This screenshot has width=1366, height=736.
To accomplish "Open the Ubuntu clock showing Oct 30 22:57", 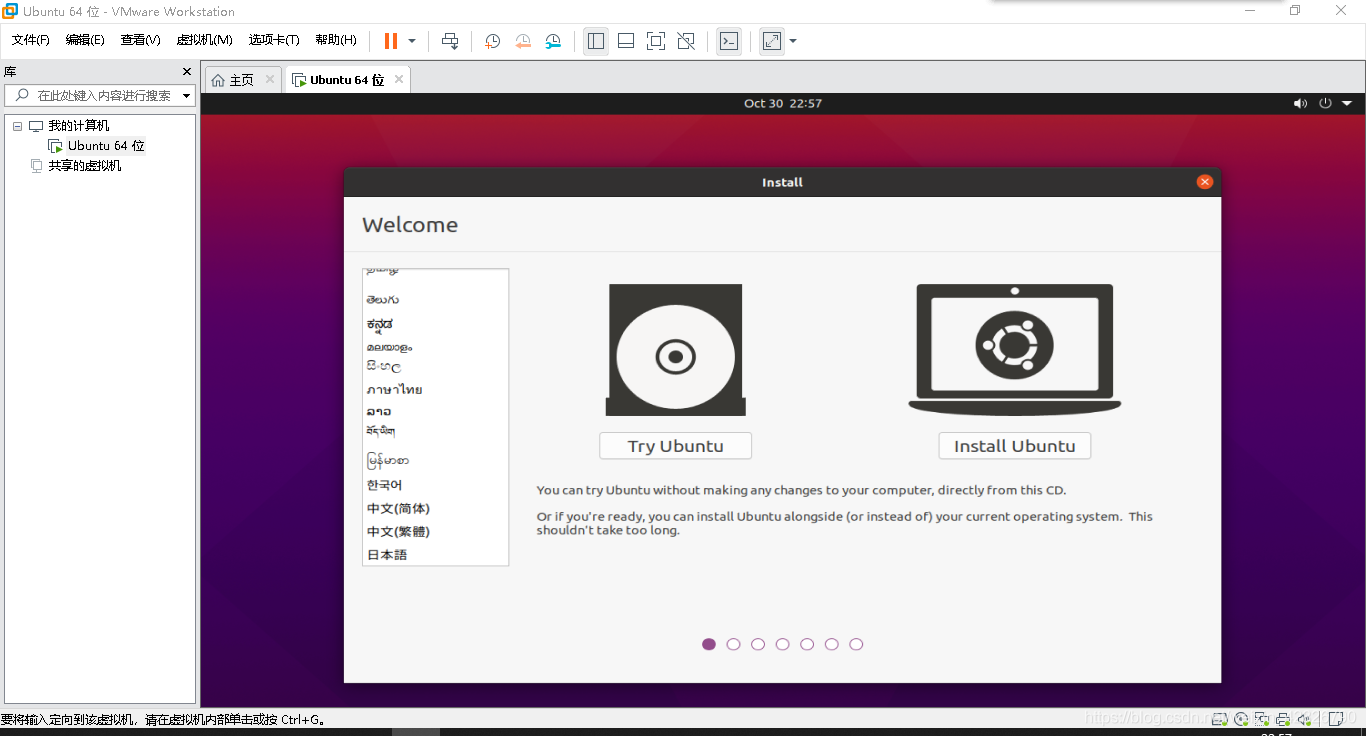I will pos(783,103).
